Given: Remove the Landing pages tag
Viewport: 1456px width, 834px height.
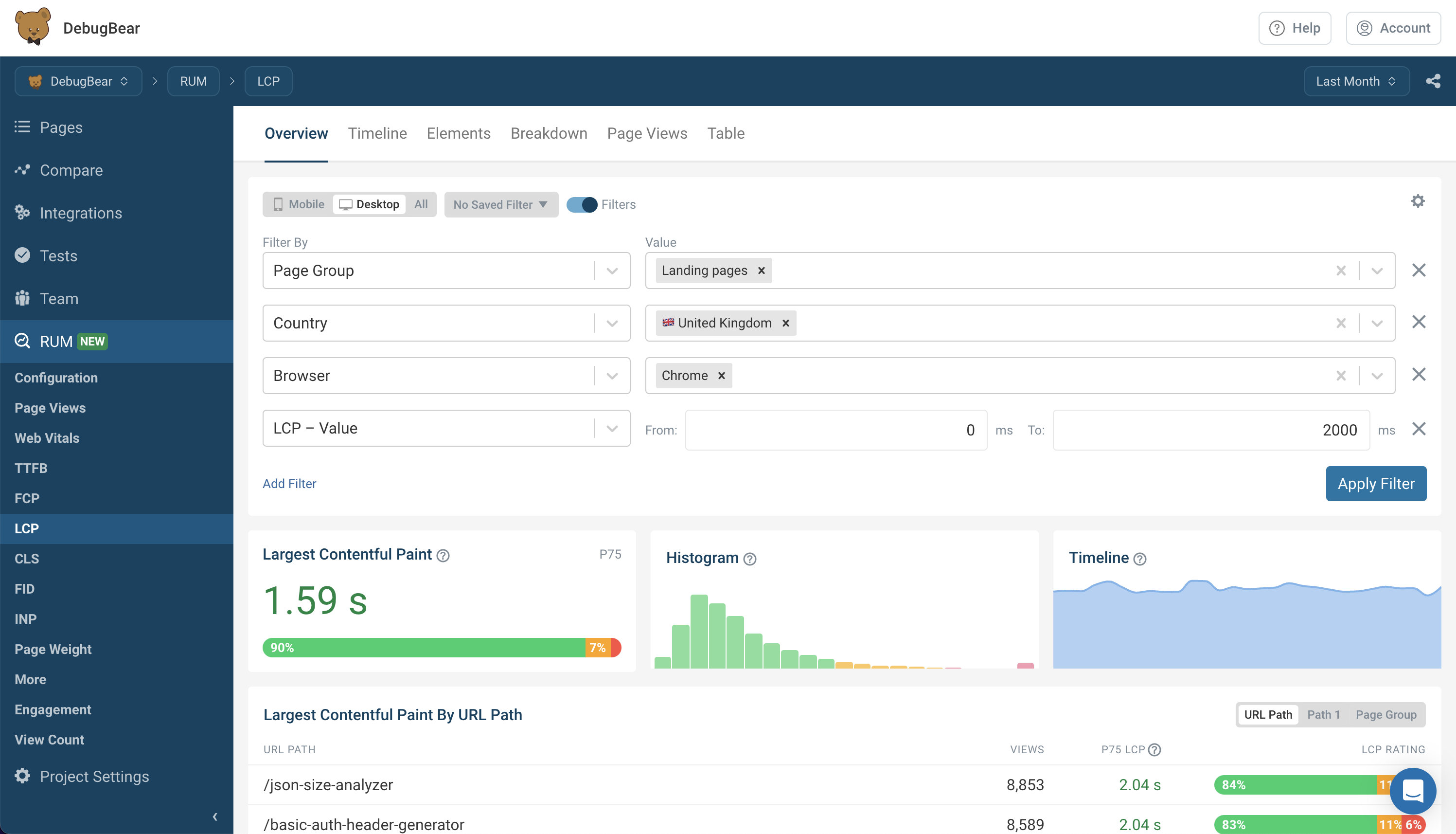Looking at the screenshot, I should pyautogui.click(x=762, y=271).
